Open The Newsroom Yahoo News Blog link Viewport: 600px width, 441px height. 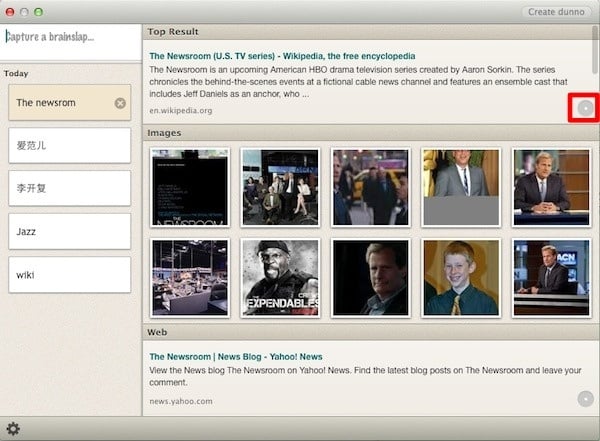click(235, 356)
